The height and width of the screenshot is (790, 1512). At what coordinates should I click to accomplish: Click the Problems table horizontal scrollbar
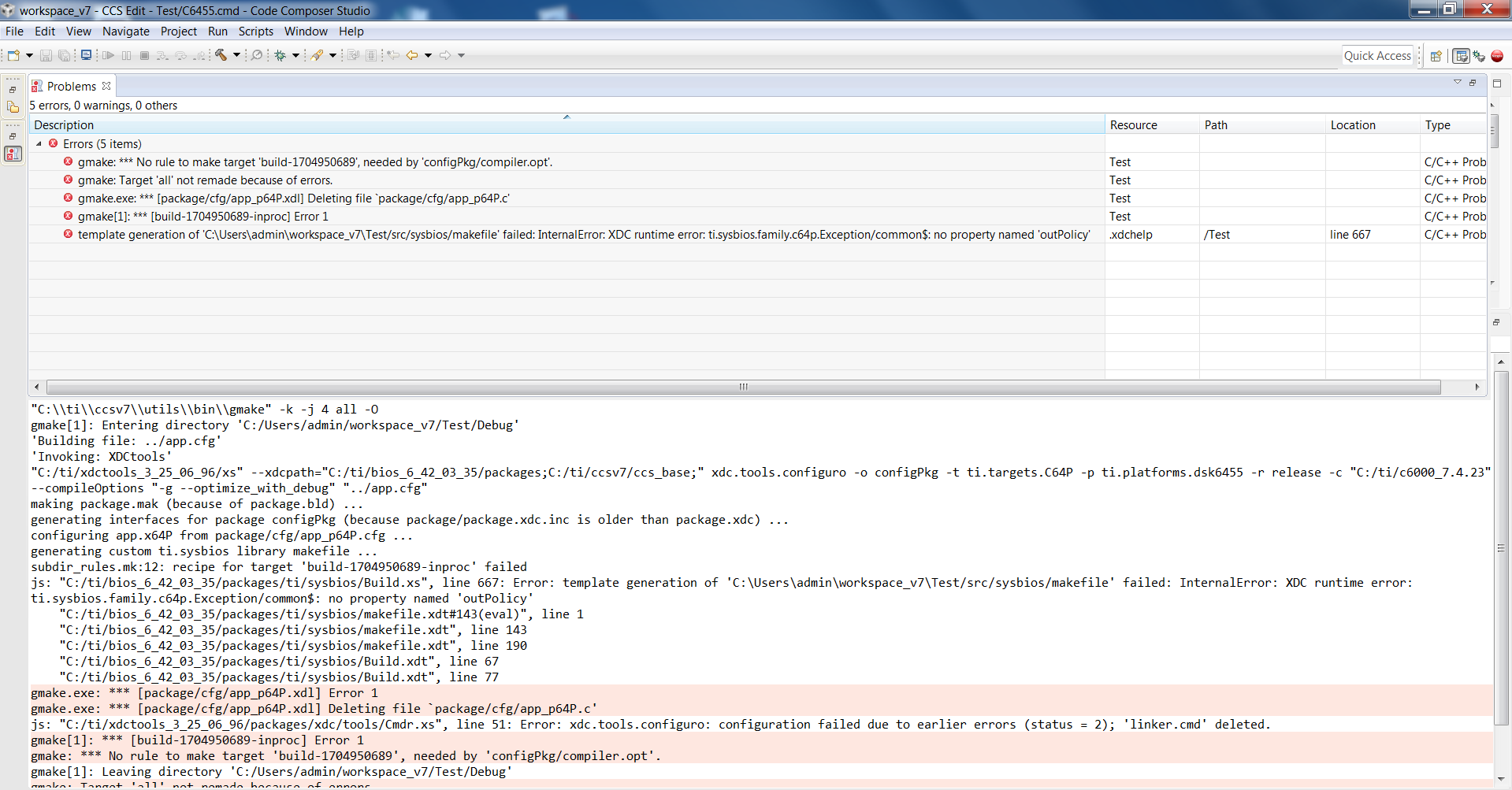(744, 387)
